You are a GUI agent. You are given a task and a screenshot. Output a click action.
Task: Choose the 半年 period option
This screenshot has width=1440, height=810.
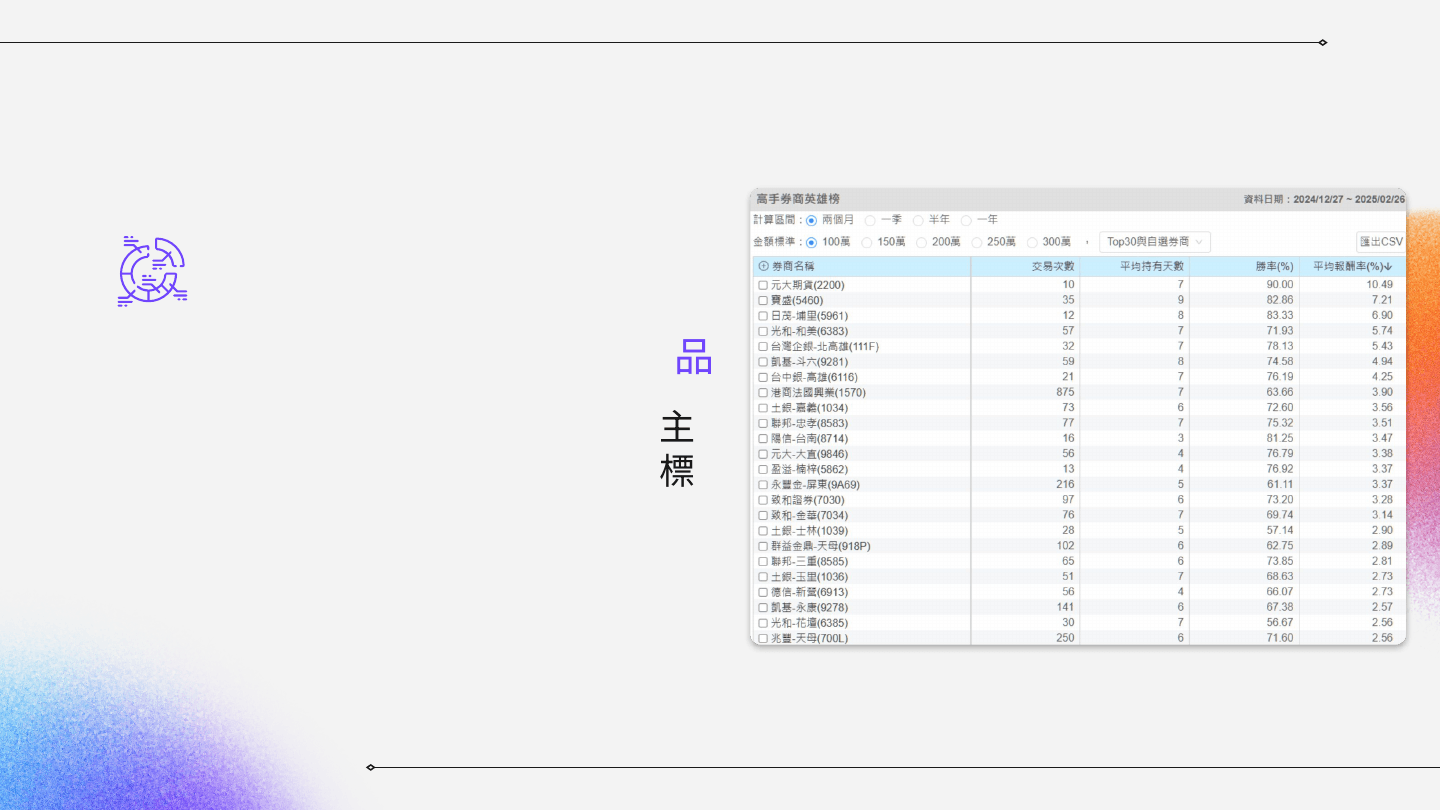(918, 220)
